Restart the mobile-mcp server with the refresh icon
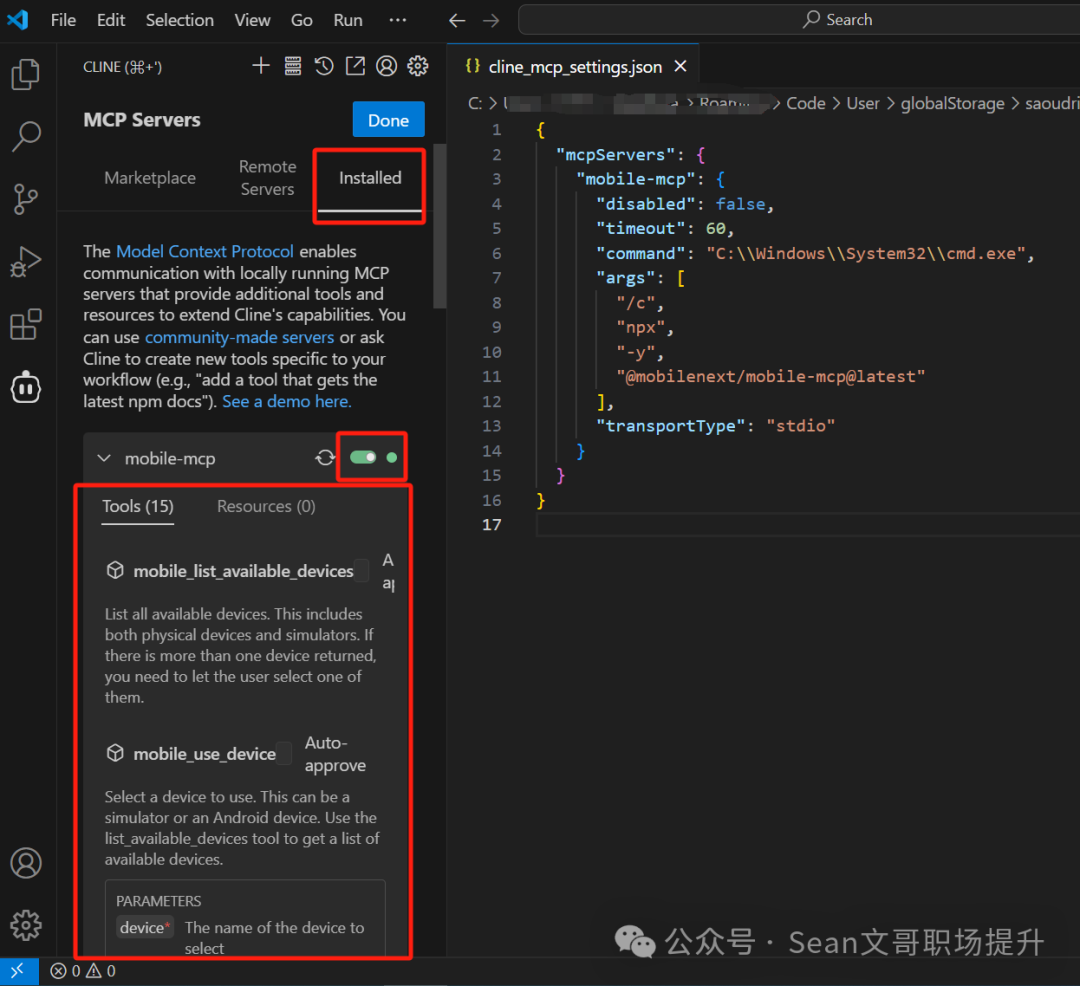Image resolution: width=1080 pixels, height=986 pixels. 324,457
